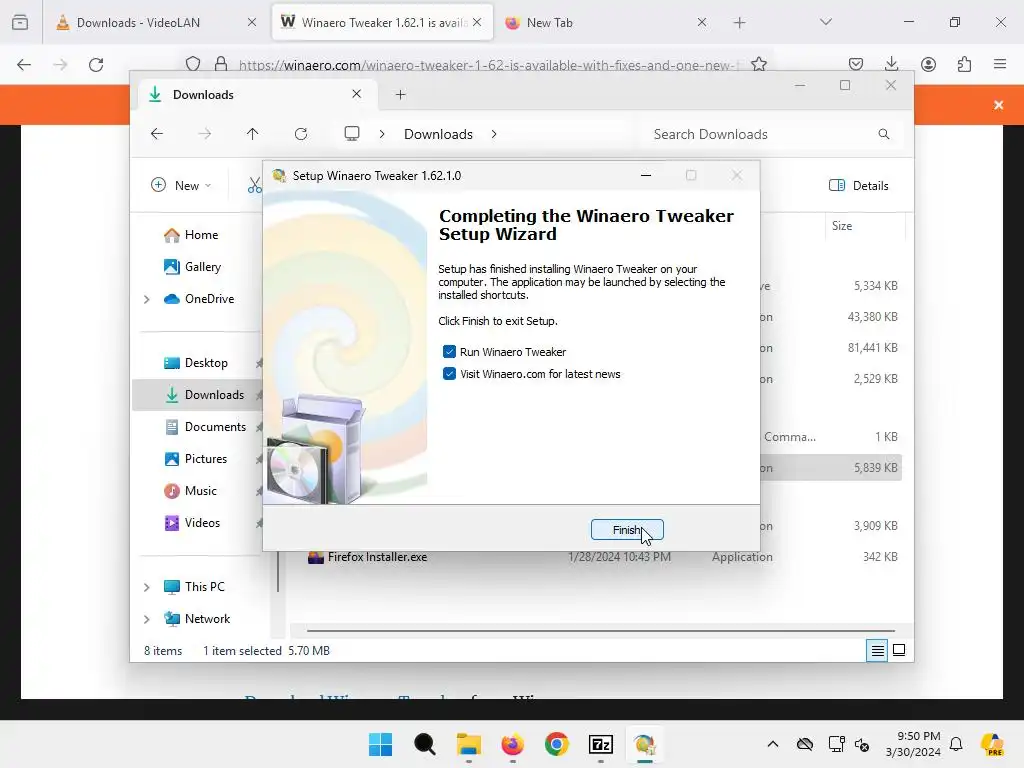1024x768 pixels.
Task: Open Music in the Explorer sidebar
Action: click(191, 491)
